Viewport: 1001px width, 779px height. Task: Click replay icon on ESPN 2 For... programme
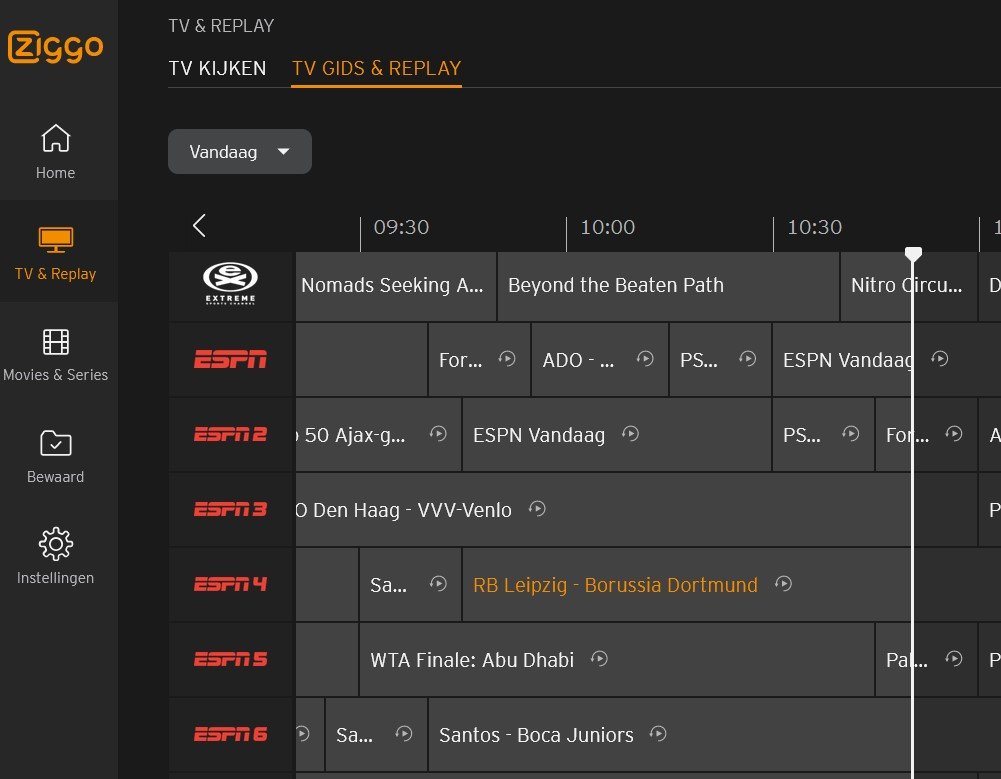[x=954, y=434]
